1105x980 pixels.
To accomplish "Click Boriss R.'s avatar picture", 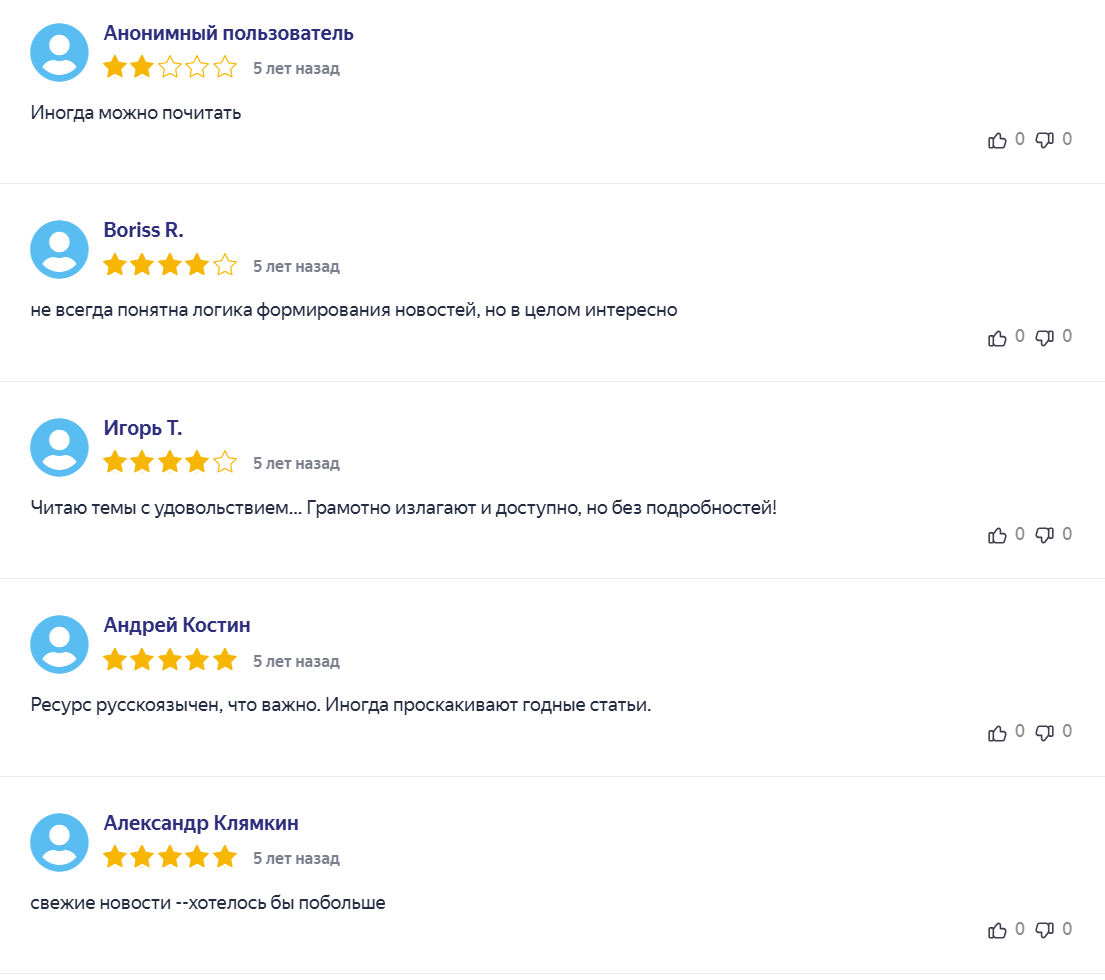I will click(59, 249).
